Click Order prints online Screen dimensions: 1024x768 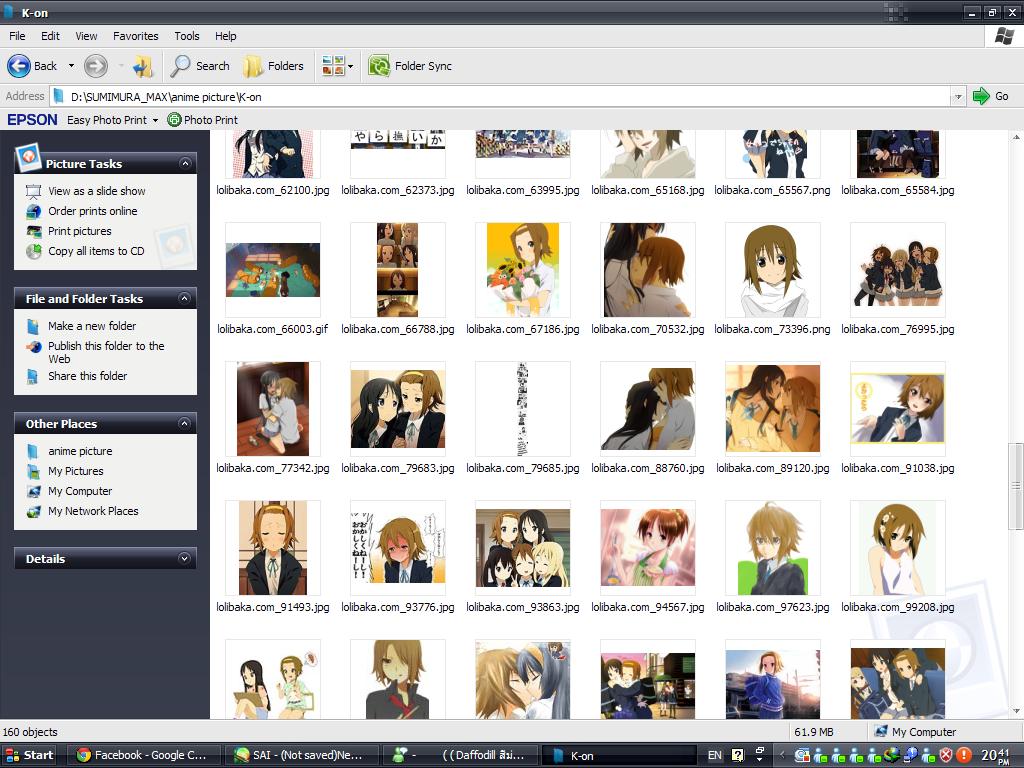93,211
